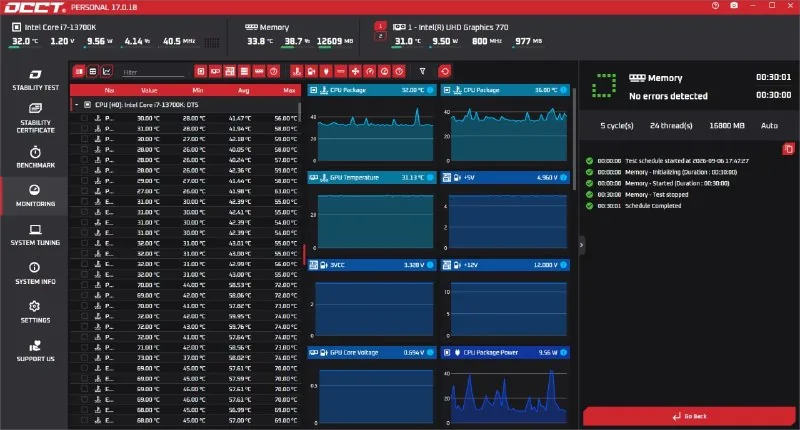Sort table by Value column
Image resolution: width=800 pixels, height=430 pixels.
tap(149, 90)
